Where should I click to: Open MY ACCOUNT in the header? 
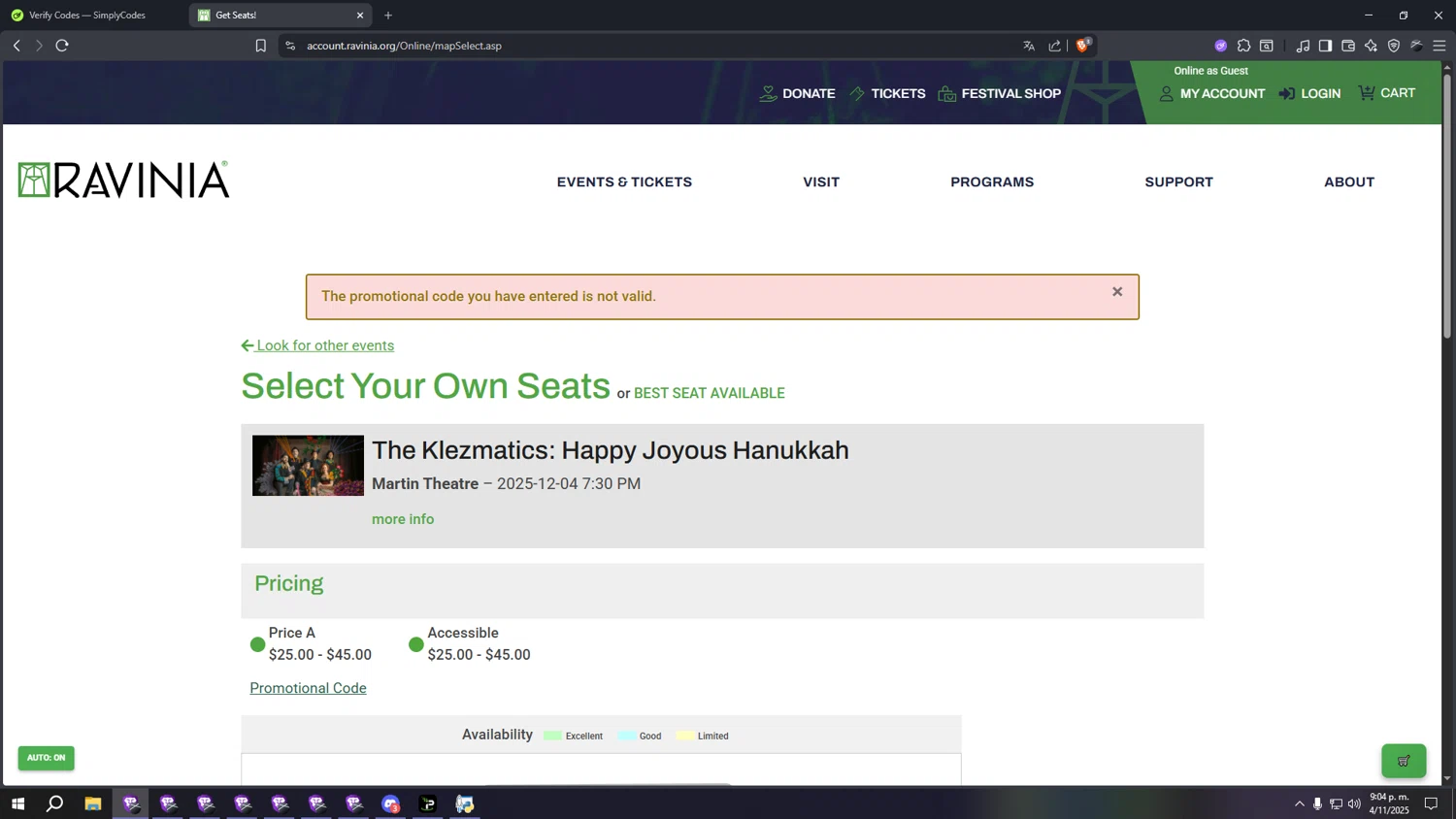[1212, 94]
